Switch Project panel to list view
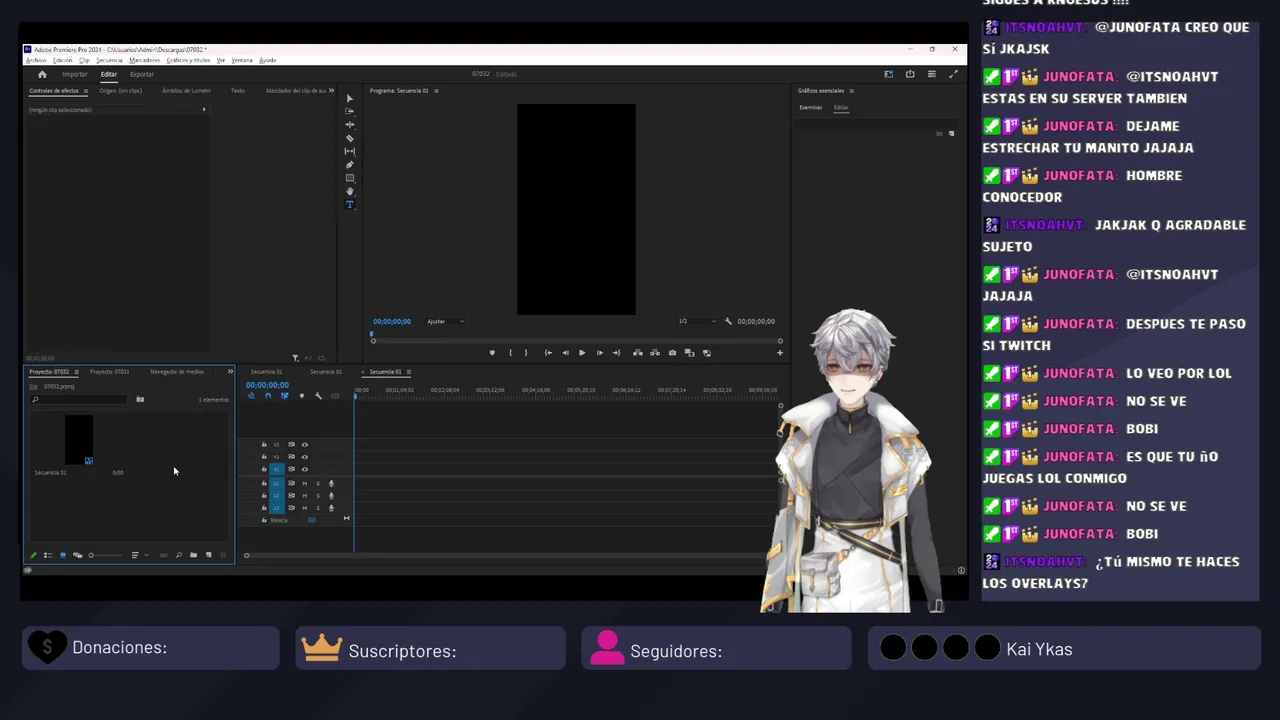This screenshot has width=1280, height=720. tap(48, 555)
